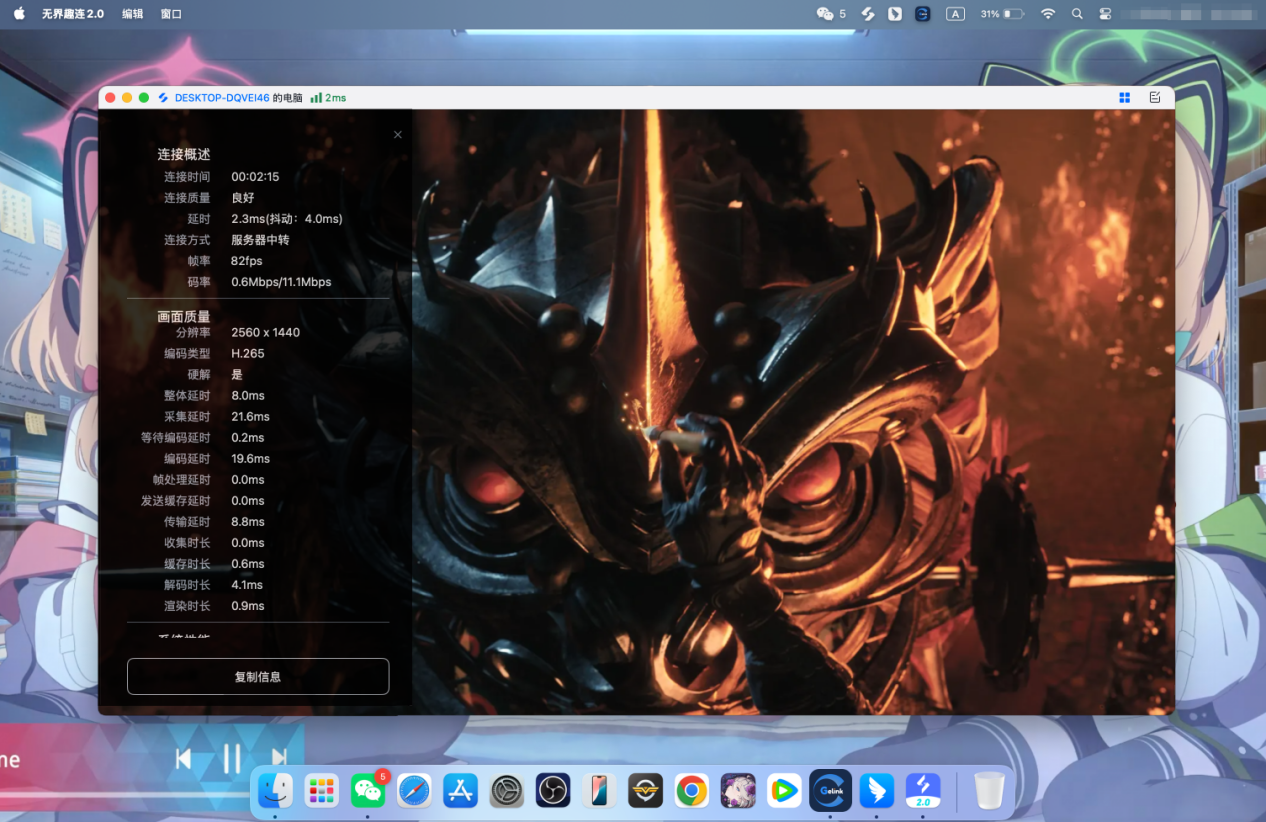This screenshot has width=1266, height=822.
Task: Click the 传输延时 value 8.8ms
Action: [248, 521]
